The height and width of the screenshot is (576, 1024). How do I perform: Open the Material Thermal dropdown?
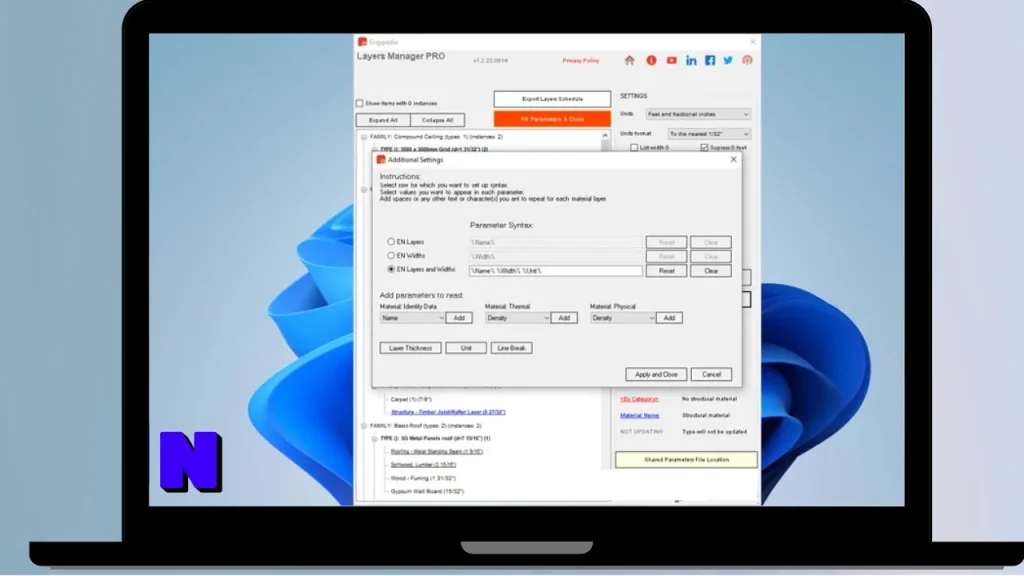(517, 318)
